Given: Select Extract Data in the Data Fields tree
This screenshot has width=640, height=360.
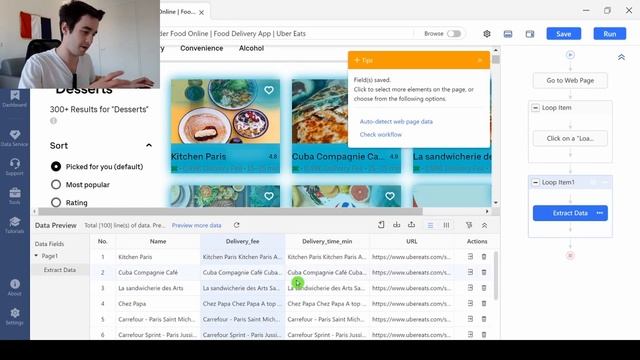Looking at the screenshot, I should coord(60,270).
